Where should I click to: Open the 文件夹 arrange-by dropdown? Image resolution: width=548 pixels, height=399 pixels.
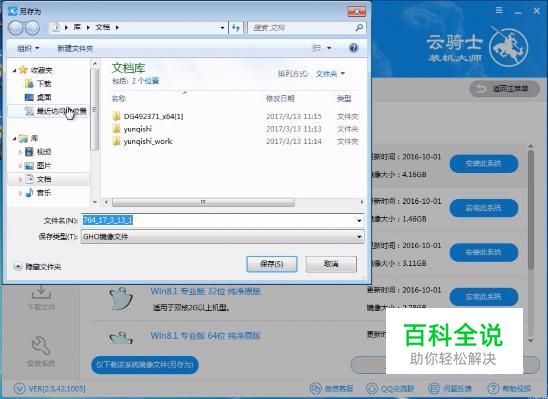click(330, 74)
